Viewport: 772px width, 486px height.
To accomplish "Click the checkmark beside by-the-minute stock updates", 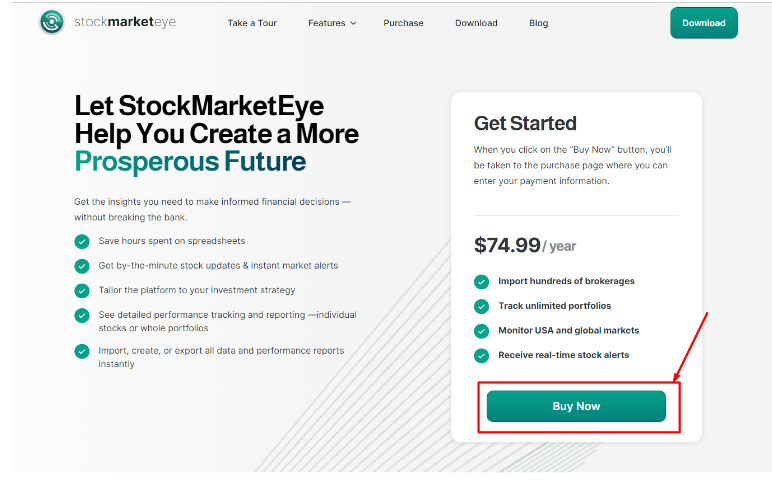I will click(82, 266).
